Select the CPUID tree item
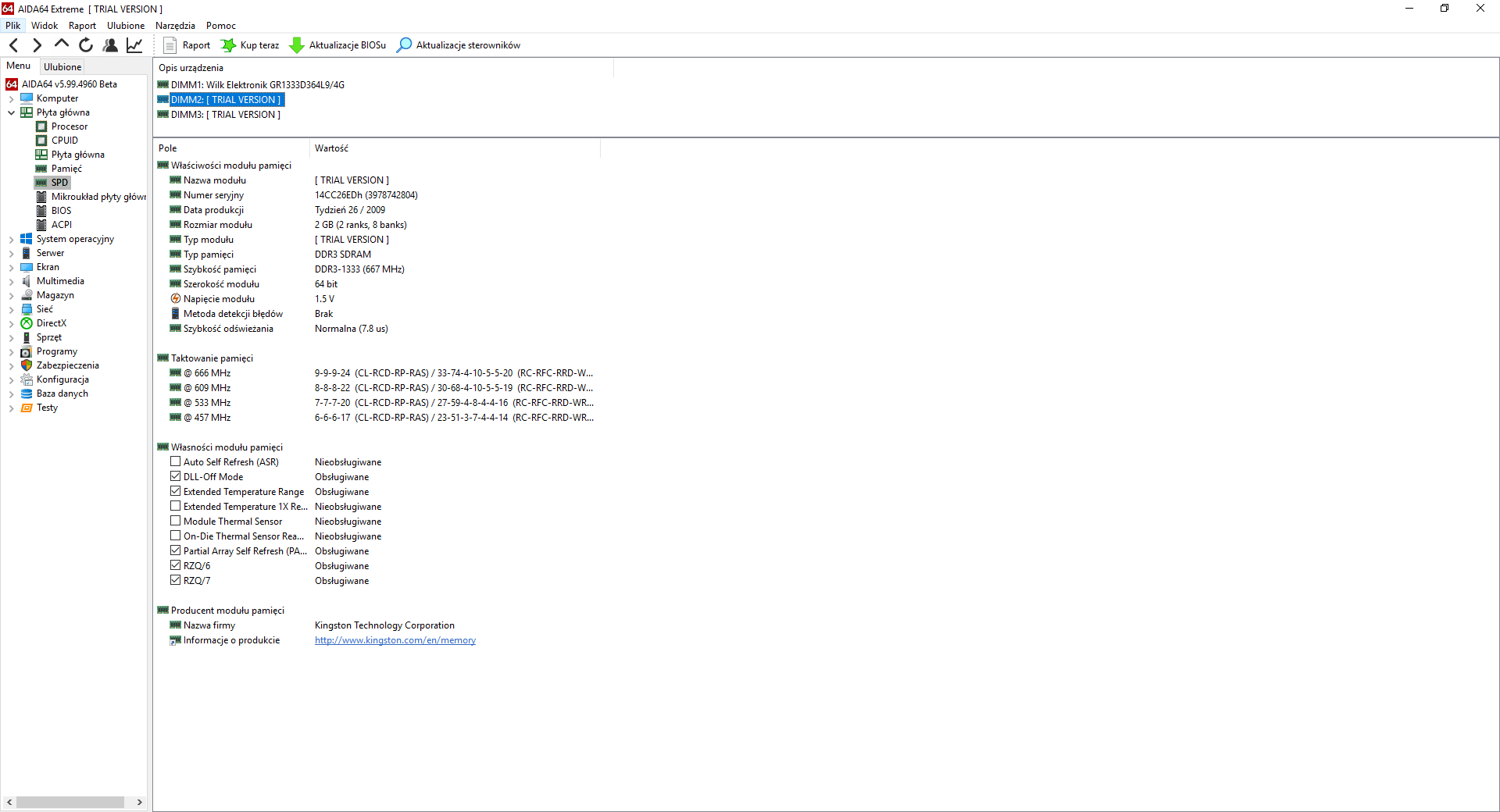The image size is (1500, 812). (64, 141)
